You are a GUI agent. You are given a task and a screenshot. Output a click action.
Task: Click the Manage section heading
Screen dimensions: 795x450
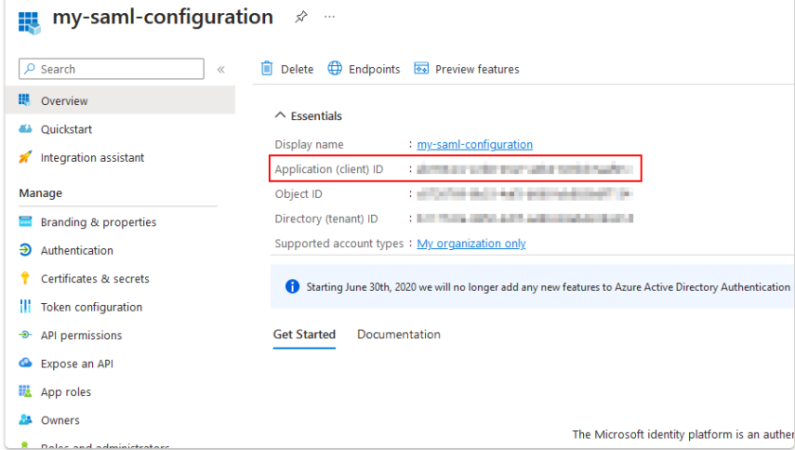(41, 193)
